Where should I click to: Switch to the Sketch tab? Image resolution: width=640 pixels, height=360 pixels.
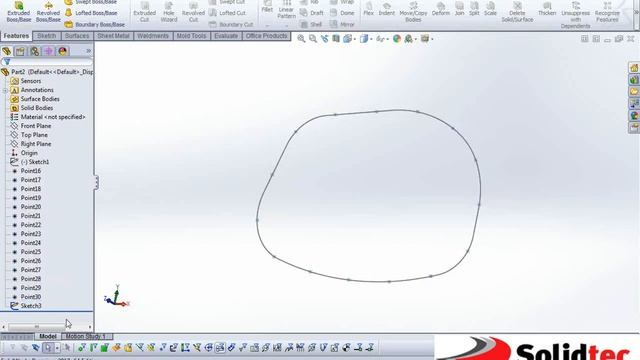(x=47, y=36)
